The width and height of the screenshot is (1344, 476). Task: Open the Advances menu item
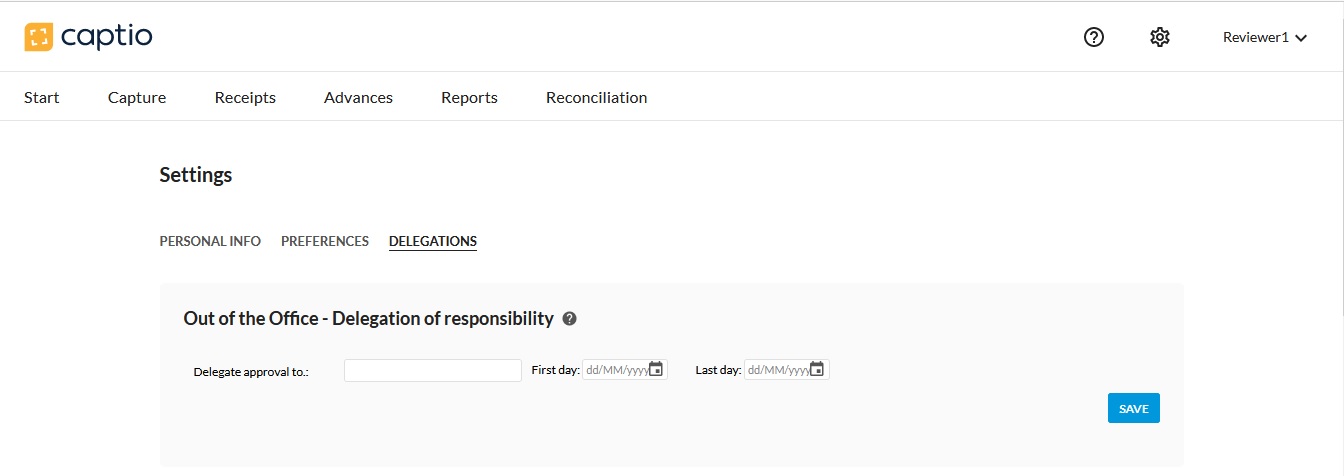358,98
